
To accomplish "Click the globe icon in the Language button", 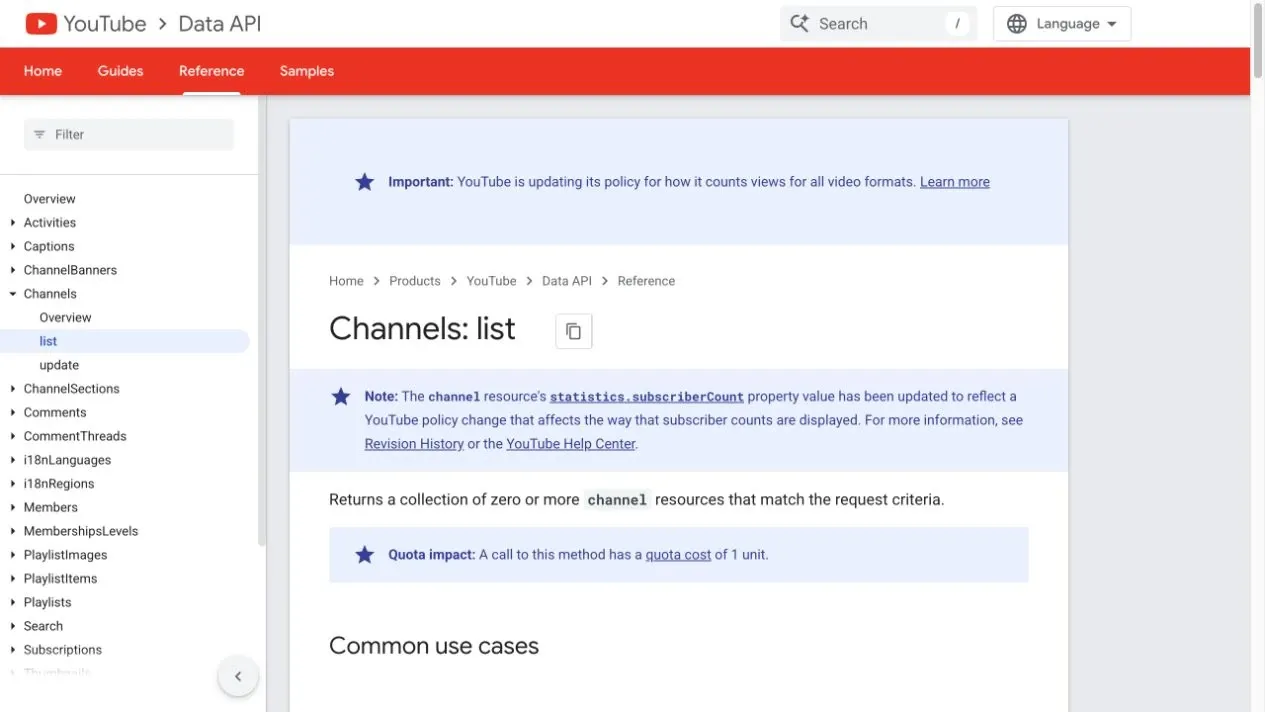I will tap(1017, 24).
